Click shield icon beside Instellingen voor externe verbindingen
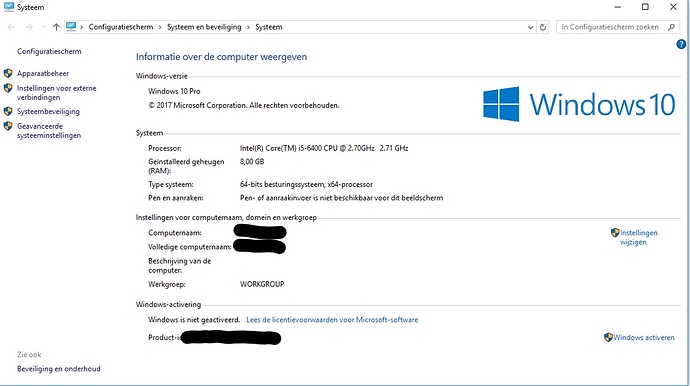 pyautogui.click(x=8, y=88)
